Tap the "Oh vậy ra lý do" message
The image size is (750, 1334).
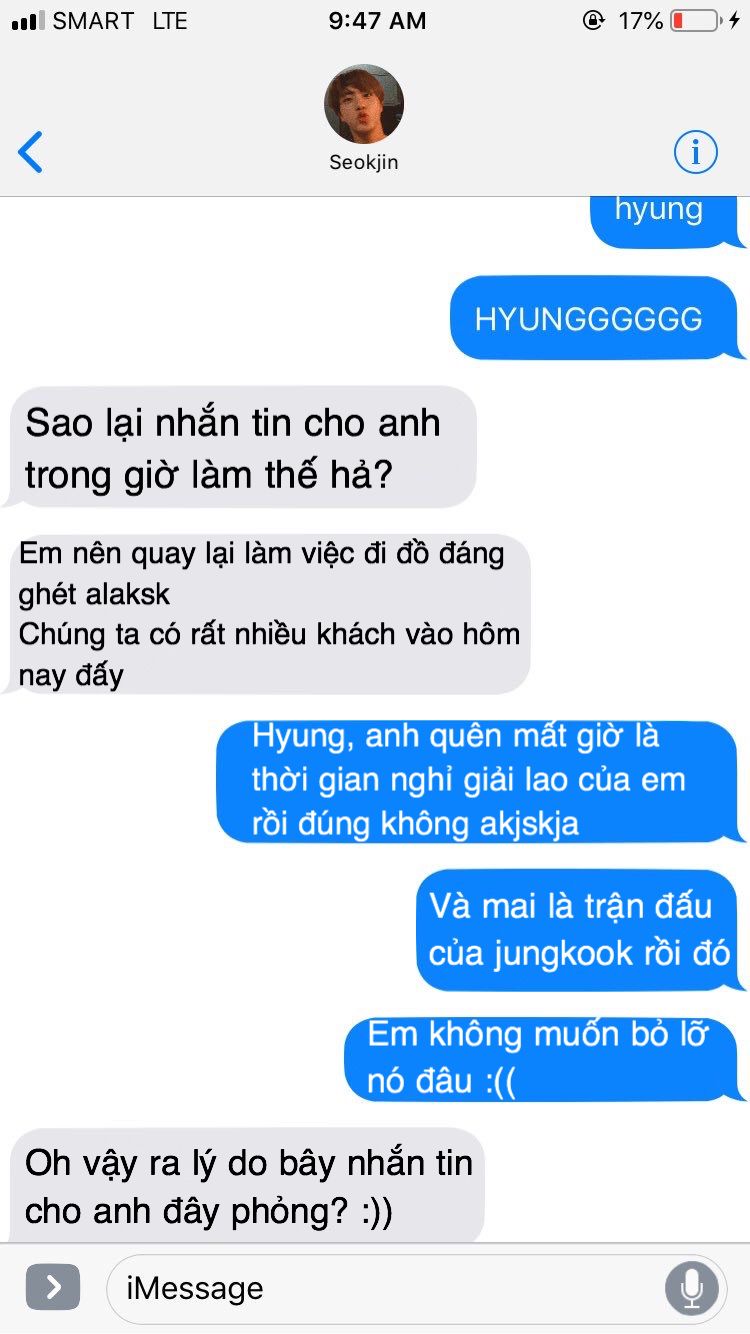tap(247, 1186)
